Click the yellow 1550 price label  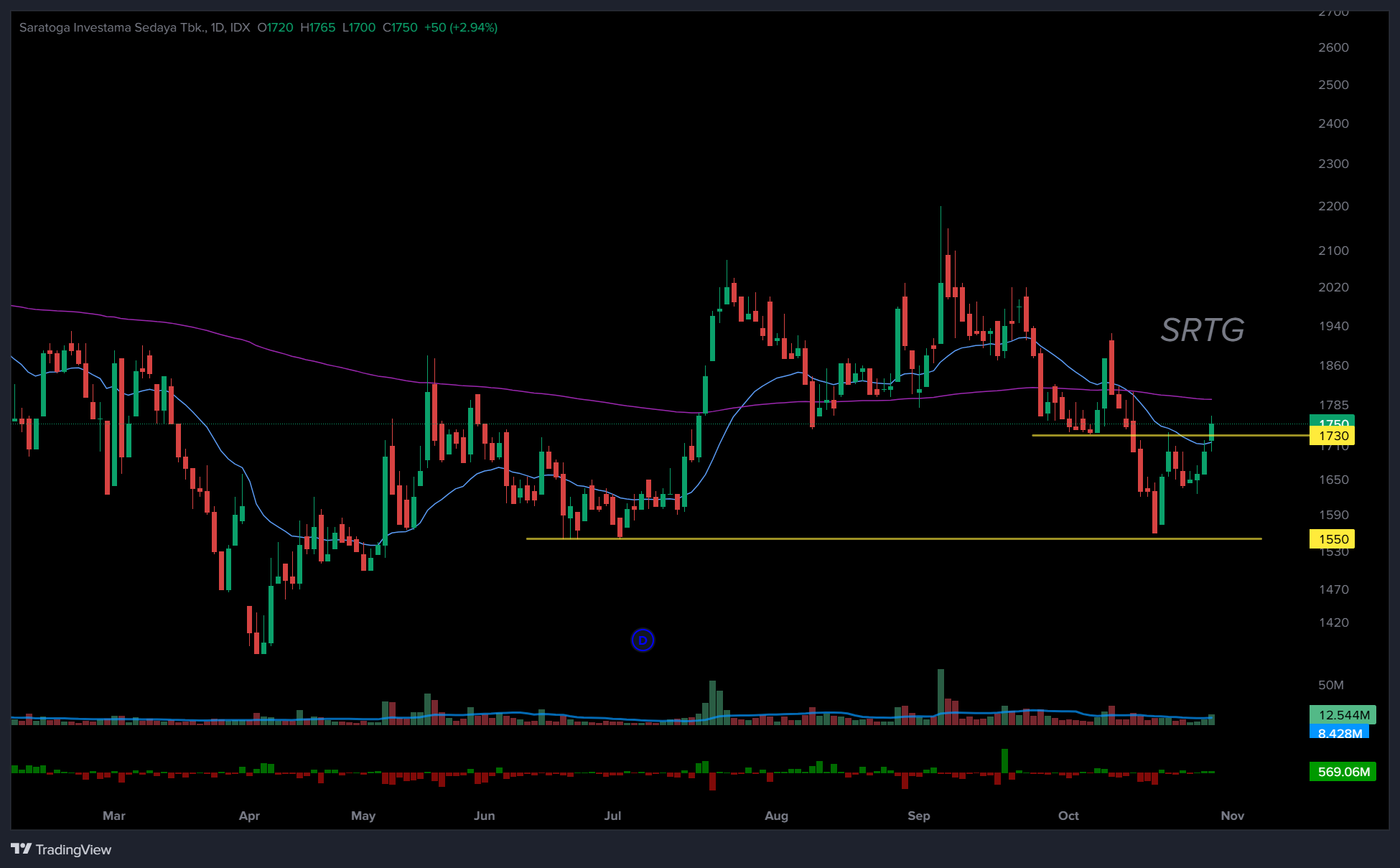click(x=1333, y=539)
